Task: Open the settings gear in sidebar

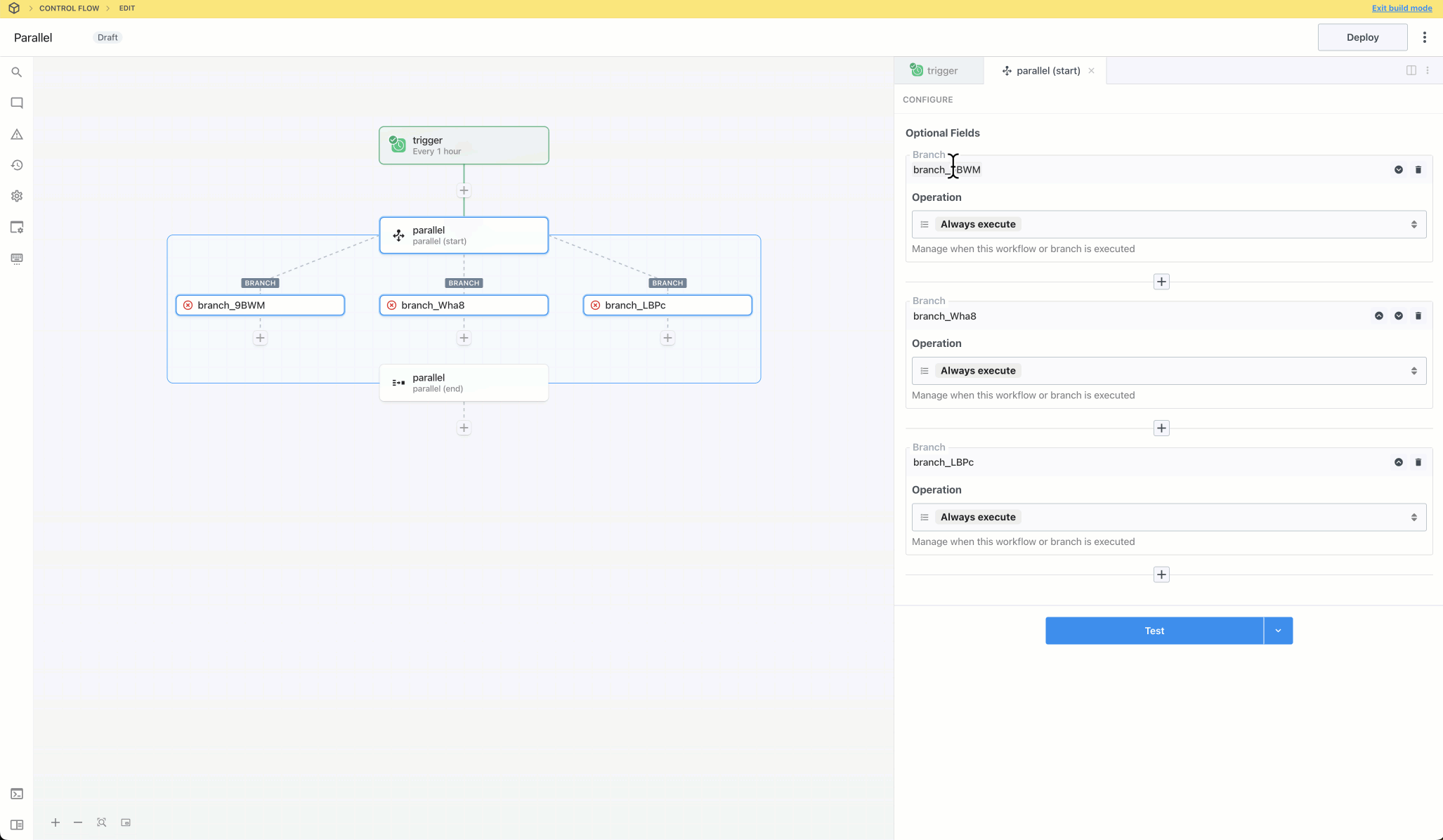Action: point(17,196)
